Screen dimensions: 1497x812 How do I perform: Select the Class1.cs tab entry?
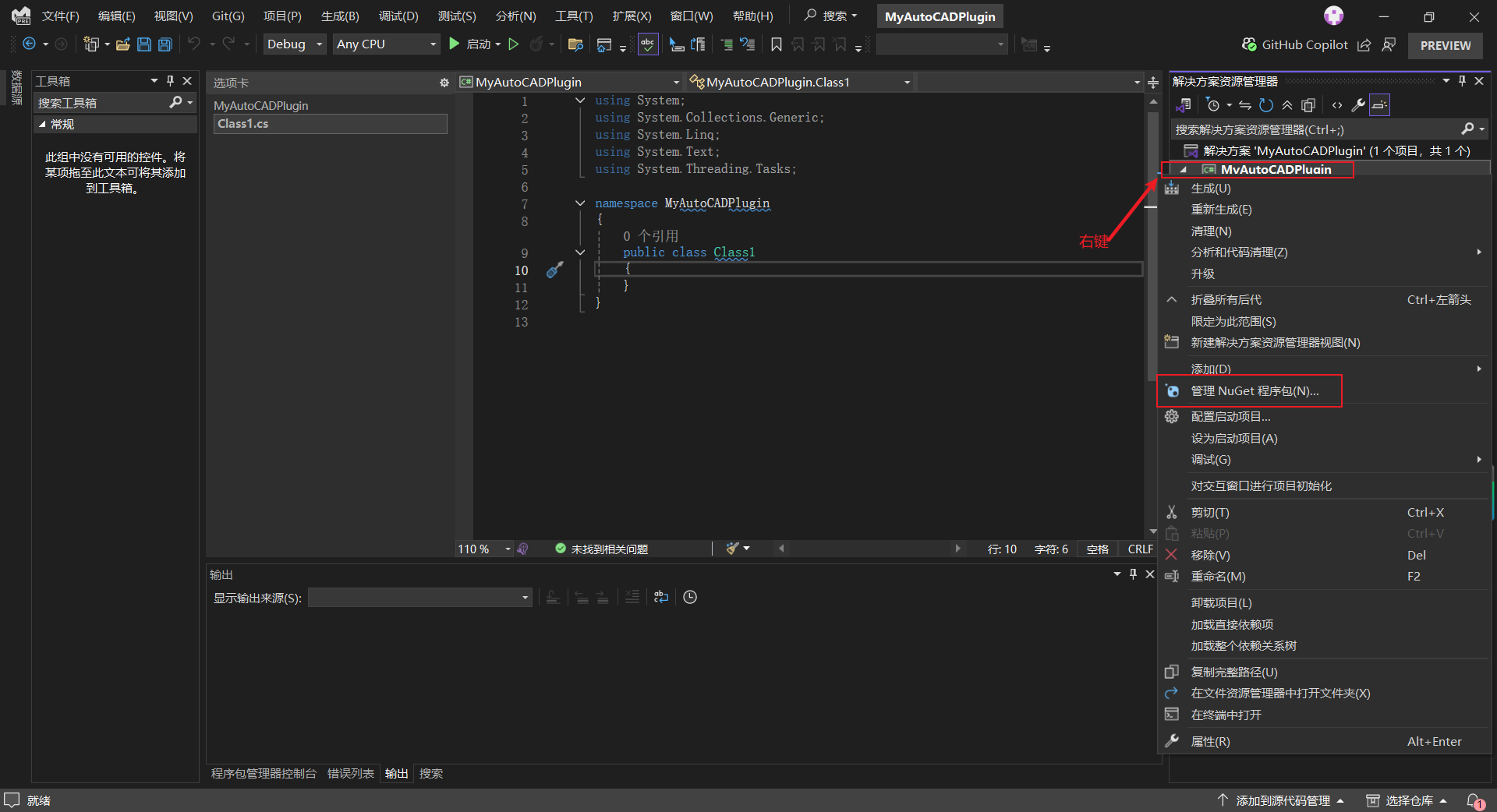331,124
